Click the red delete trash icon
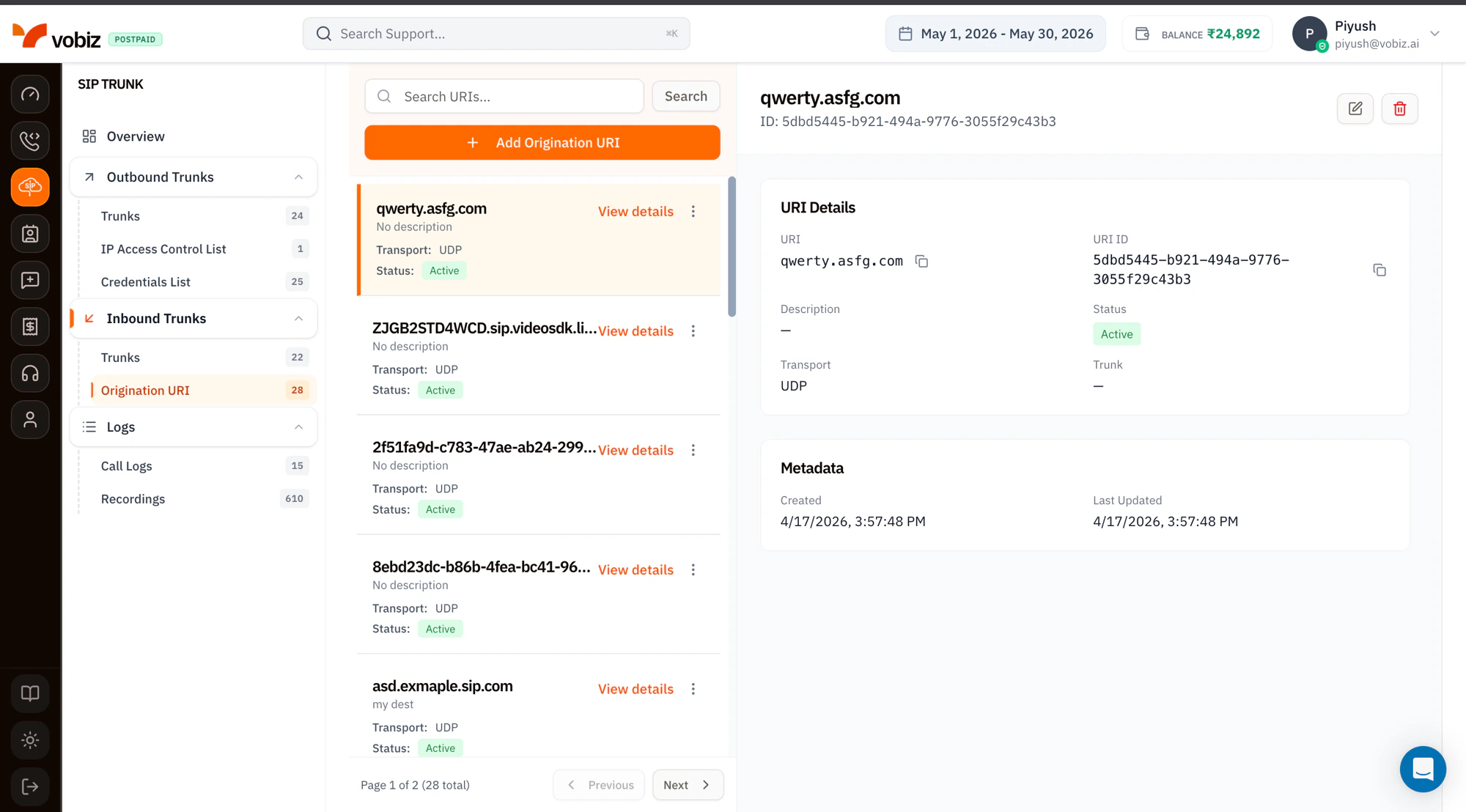Viewport: 1466px width, 812px height. (x=1400, y=108)
